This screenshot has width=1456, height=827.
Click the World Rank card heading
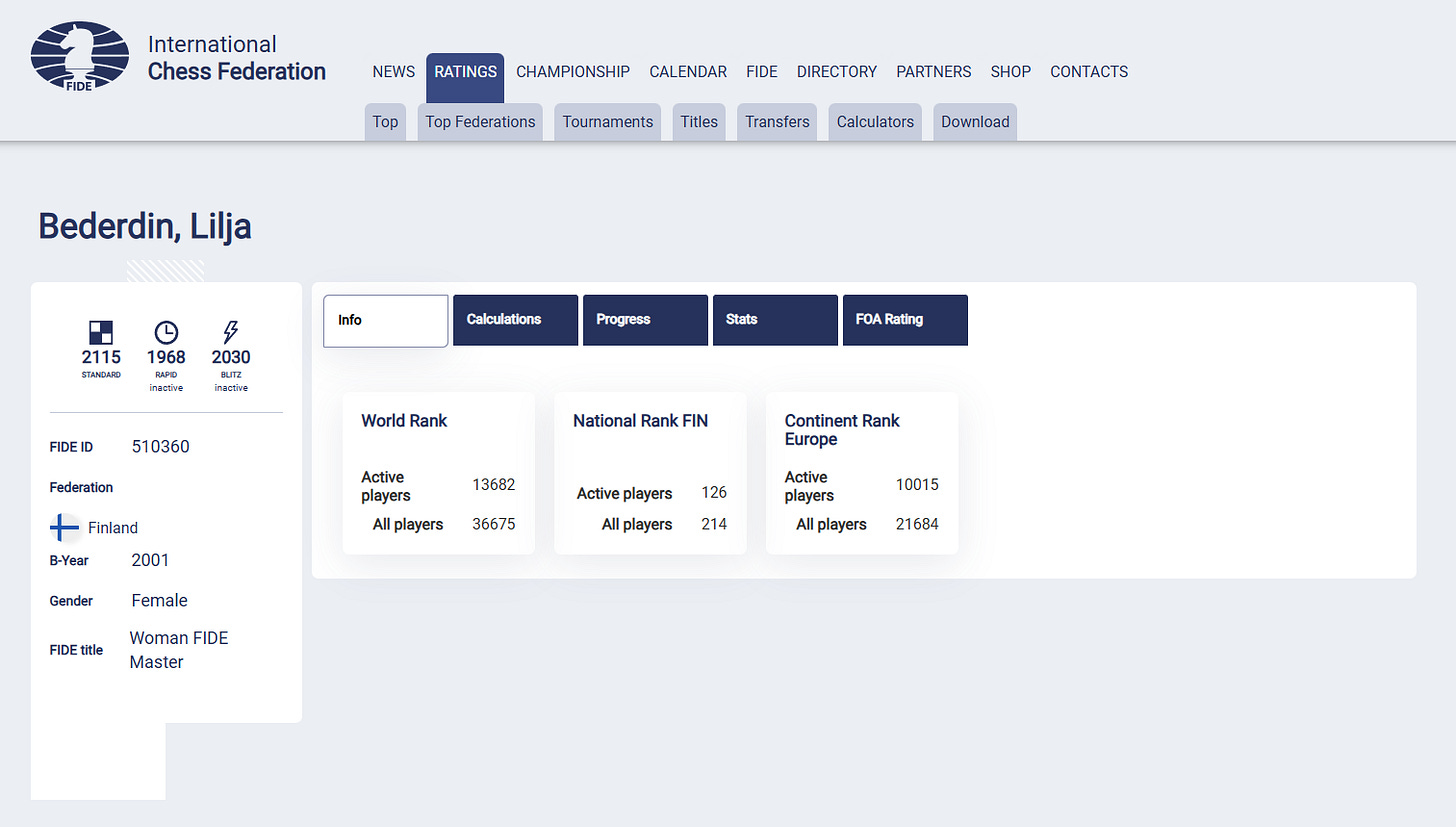[x=404, y=421]
